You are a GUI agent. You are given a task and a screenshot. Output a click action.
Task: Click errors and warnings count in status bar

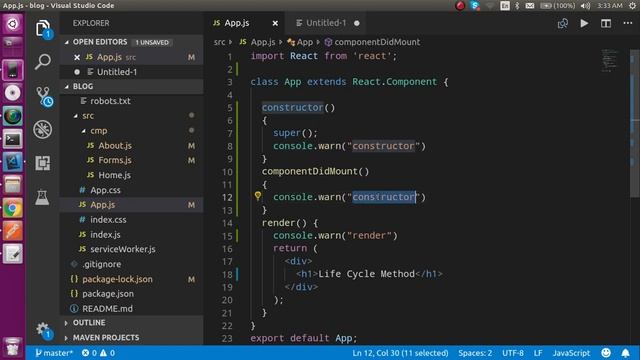pyautogui.click(x=98, y=353)
